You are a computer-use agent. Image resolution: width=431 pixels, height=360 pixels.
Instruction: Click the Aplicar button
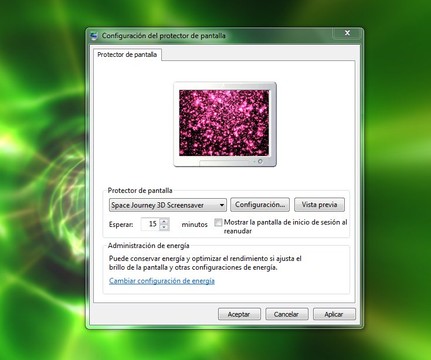334,314
